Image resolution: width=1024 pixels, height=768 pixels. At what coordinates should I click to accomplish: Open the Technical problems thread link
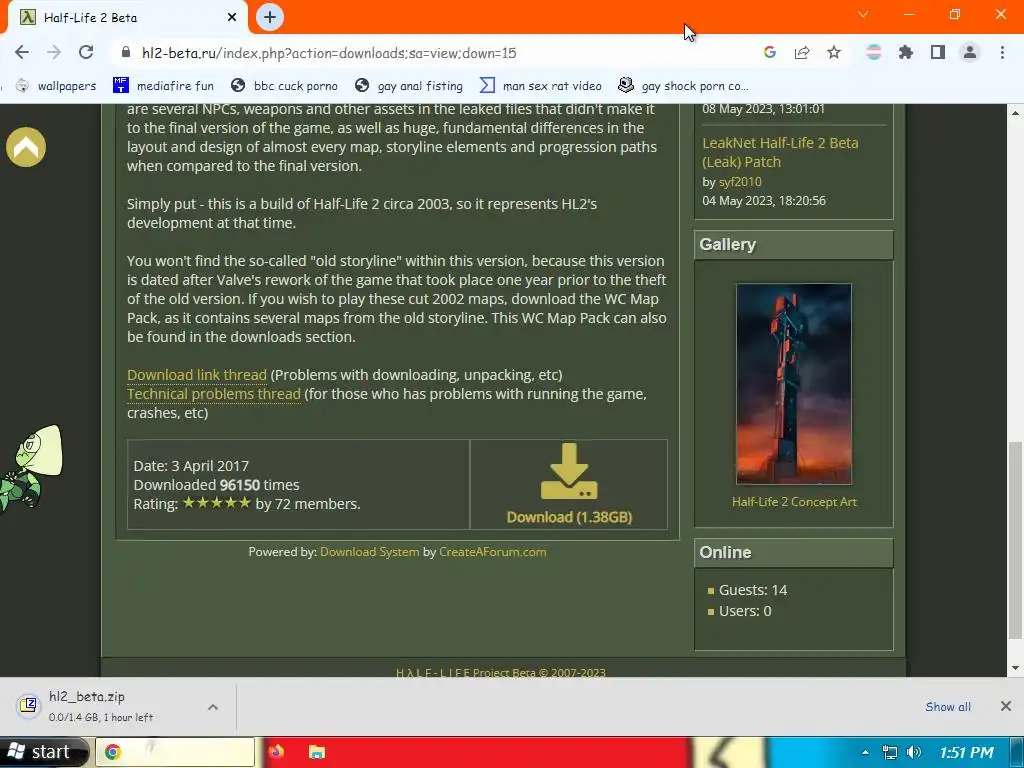pyautogui.click(x=214, y=394)
